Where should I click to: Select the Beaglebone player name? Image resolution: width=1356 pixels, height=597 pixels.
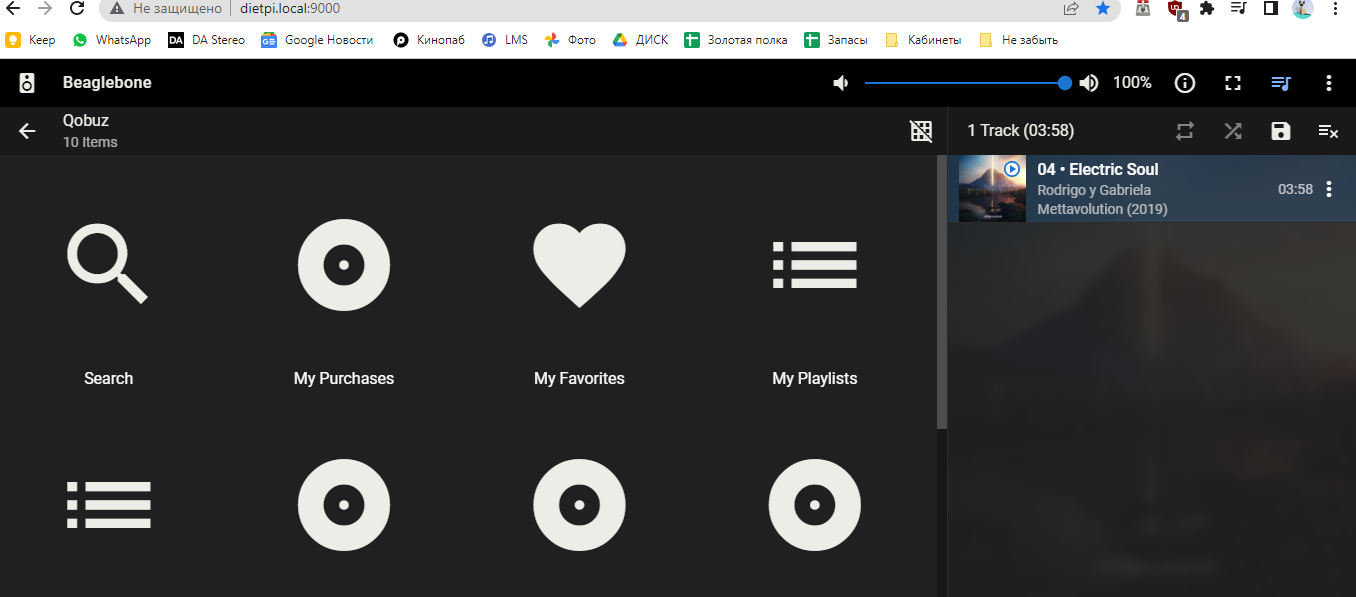click(x=107, y=83)
